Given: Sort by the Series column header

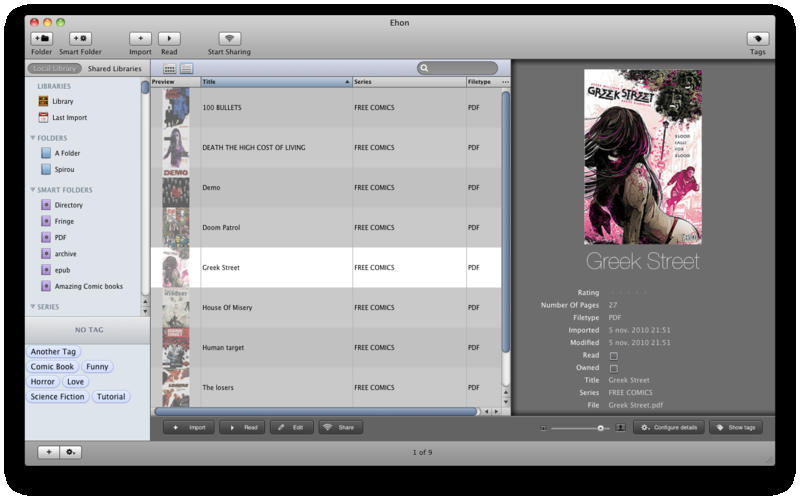Looking at the screenshot, I should pyautogui.click(x=409, y=82).
